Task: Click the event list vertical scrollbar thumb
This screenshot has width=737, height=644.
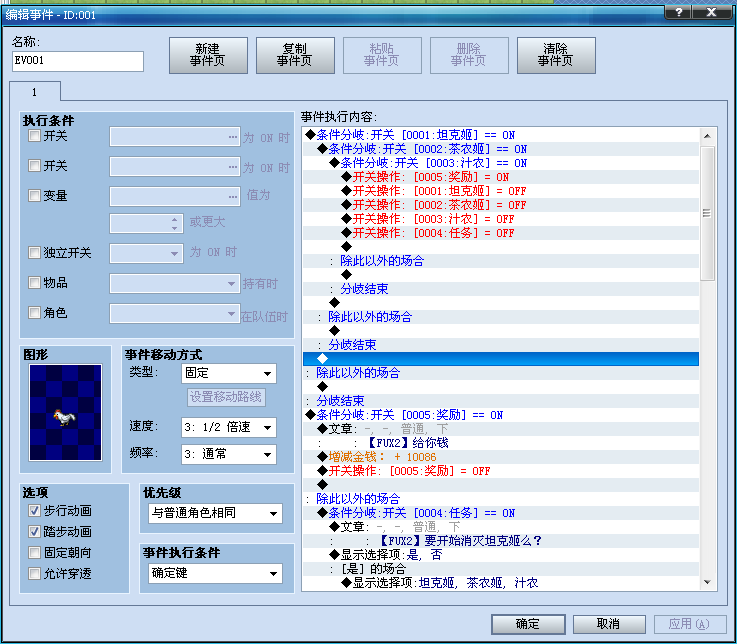Action: click(x=707, y=213)
